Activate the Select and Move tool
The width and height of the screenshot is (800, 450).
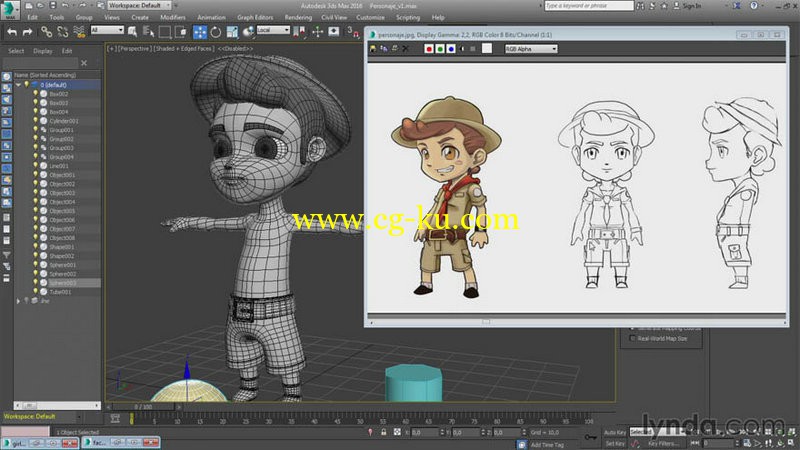(199, 32)
